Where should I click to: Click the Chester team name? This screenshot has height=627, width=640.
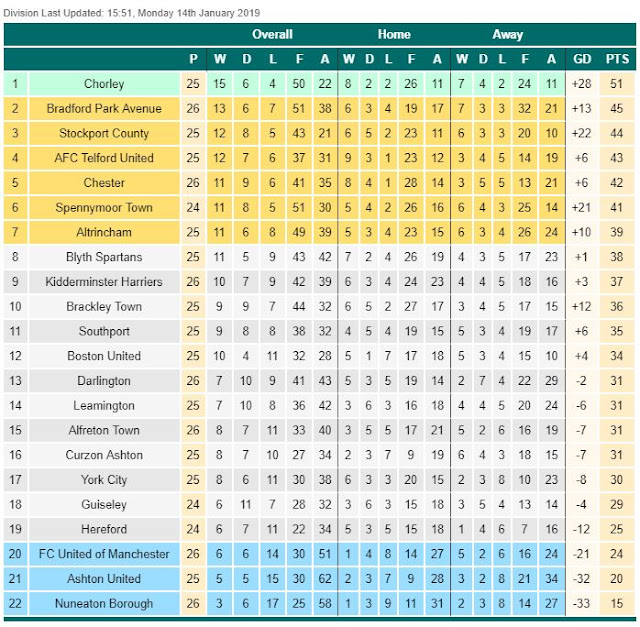coord(104,182)
